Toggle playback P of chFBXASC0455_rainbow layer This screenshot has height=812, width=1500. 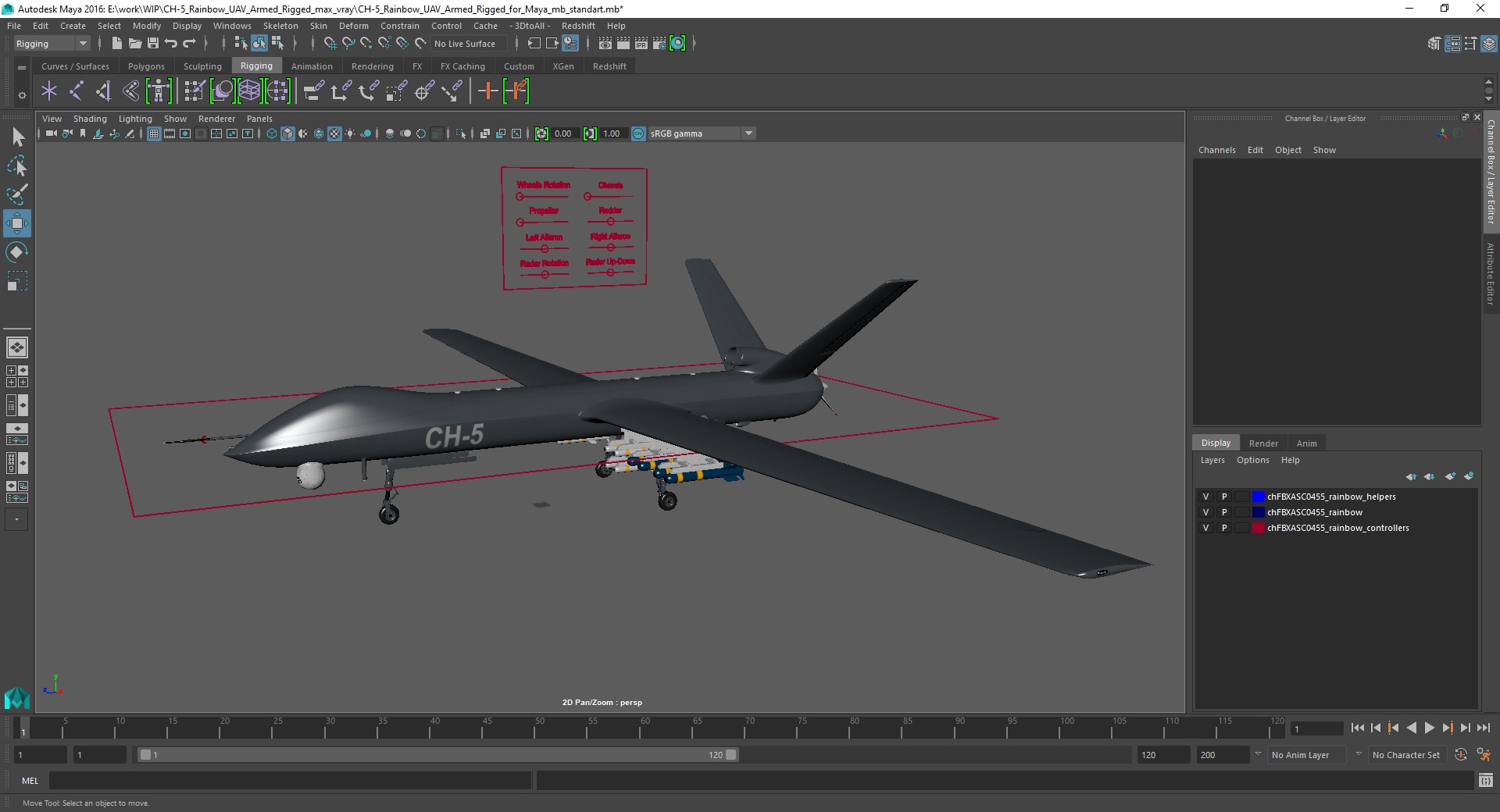(x=1224, y=512)
